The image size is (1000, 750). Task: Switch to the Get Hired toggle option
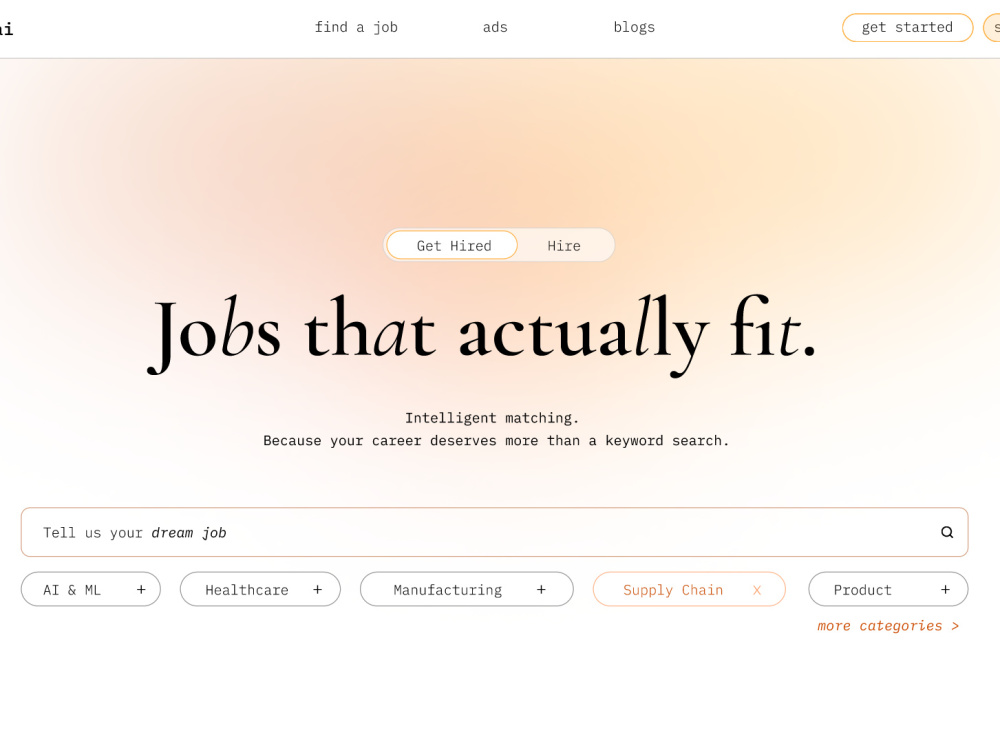click(x=452, y=246)
